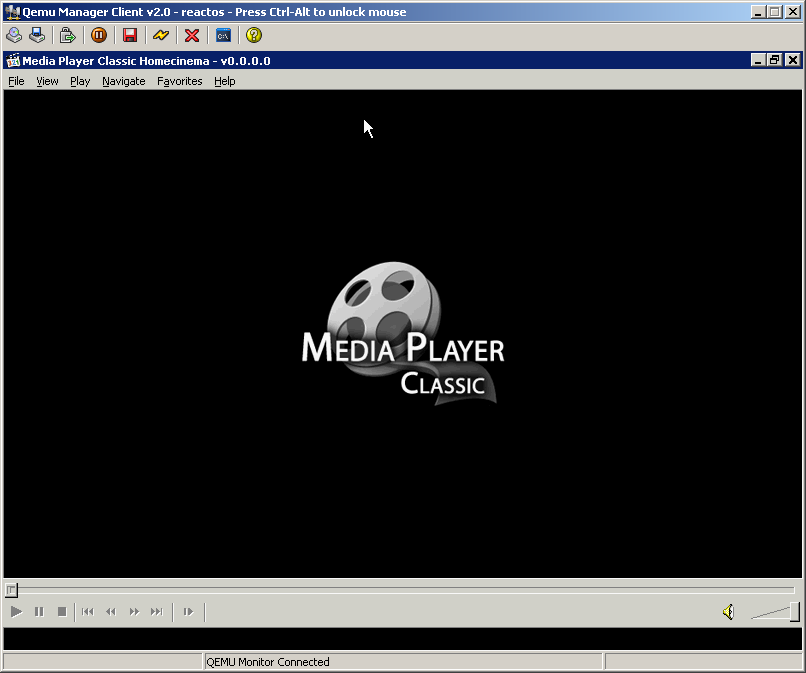The image size is (806, 673).
Task: Open the Play menu
Action: (x=80, y=81)
